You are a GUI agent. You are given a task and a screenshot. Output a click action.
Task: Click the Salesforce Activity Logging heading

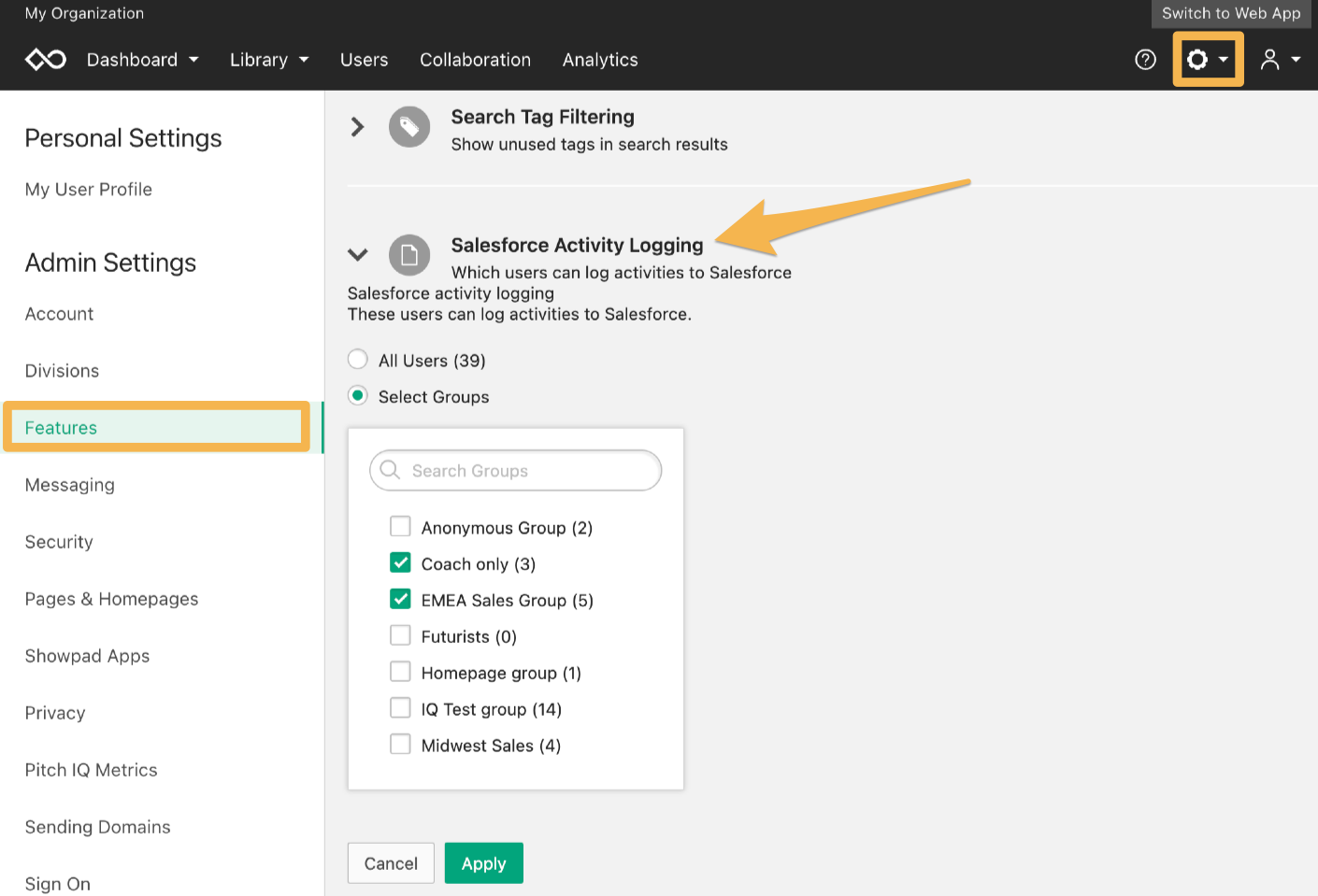tap(578, 245)
